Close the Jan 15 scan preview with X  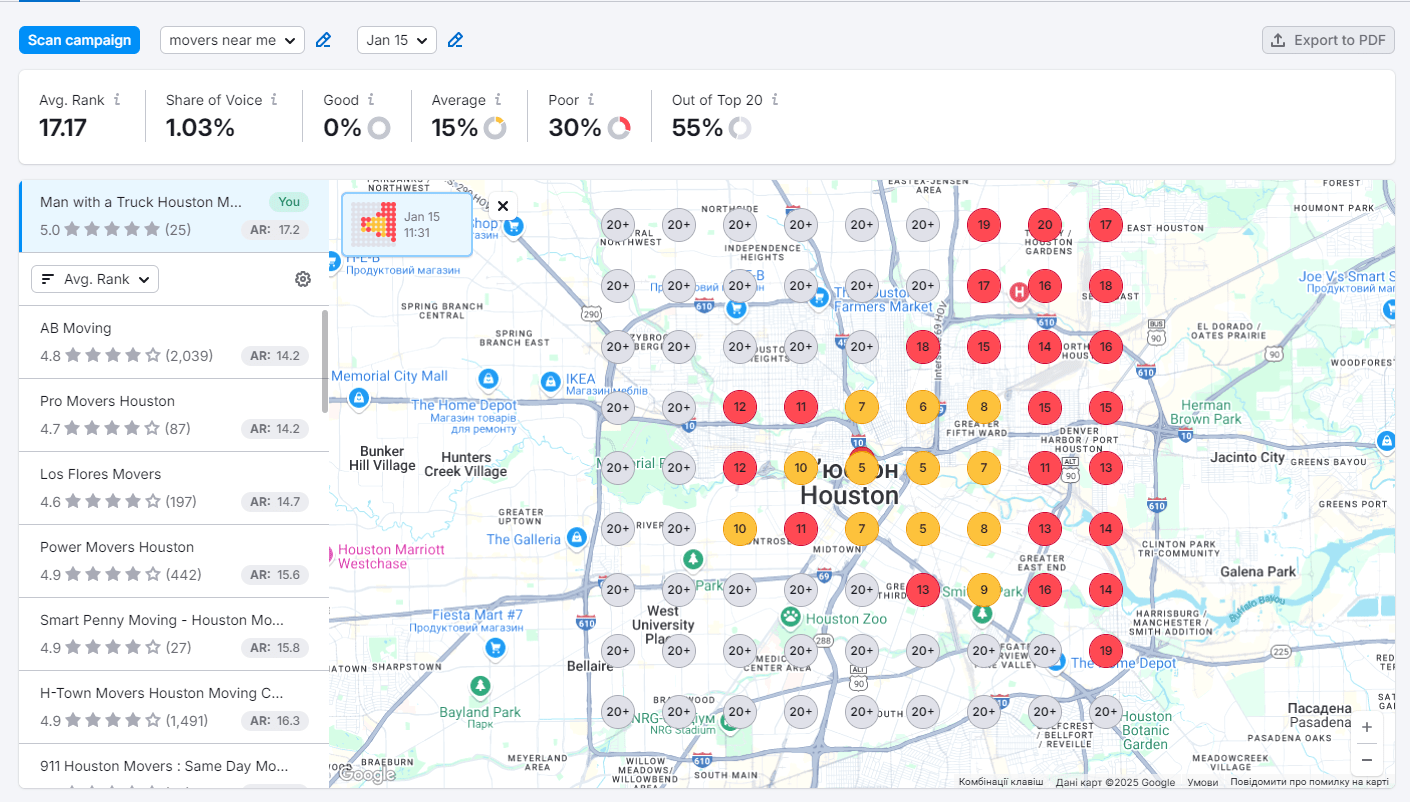pyautogui.click(x=503, y=206)
